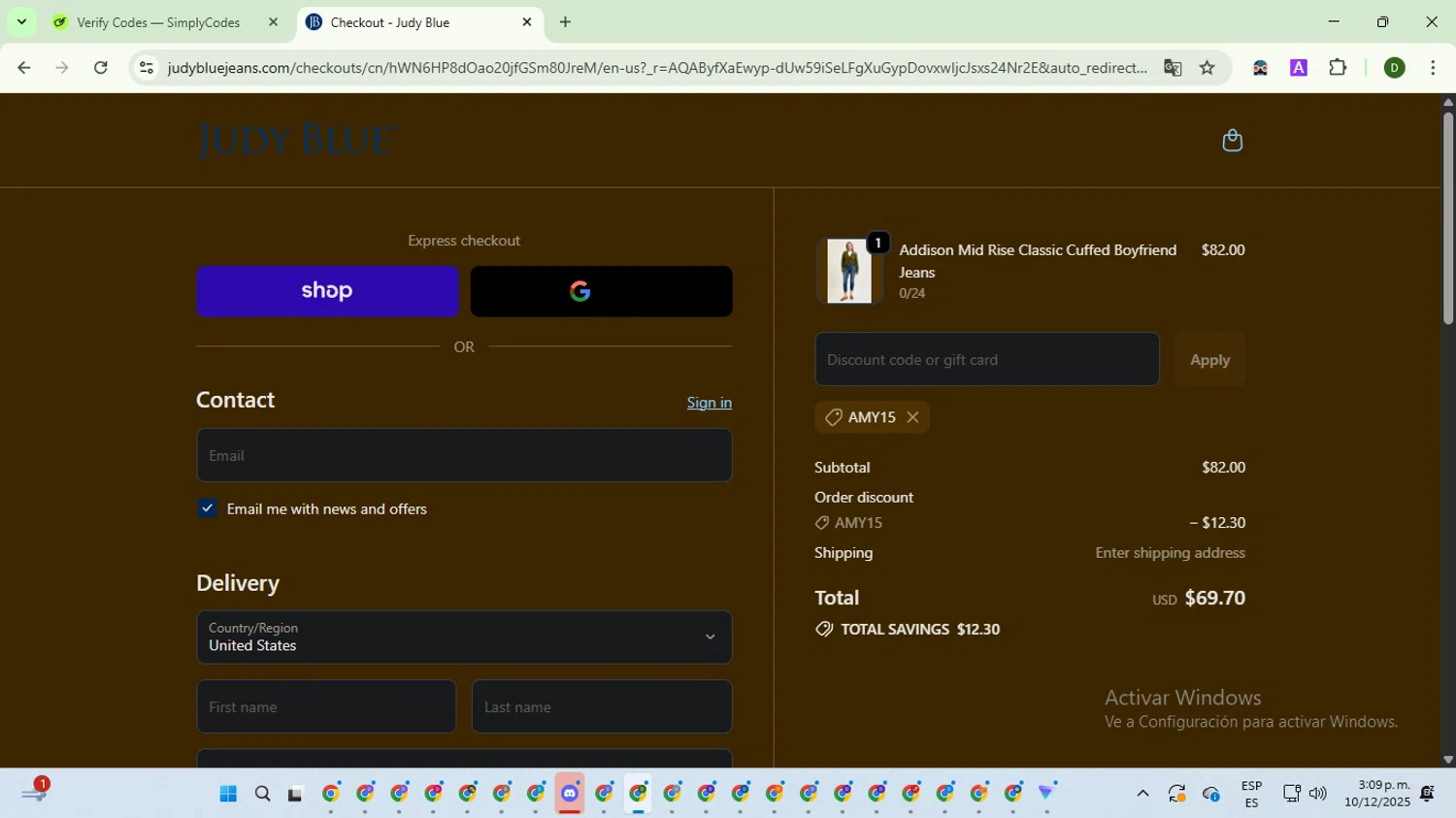Close the Verify Codes — SimplyCodes tab
The height and width of the screenshot is (818, 1456).
click(273, 22)
